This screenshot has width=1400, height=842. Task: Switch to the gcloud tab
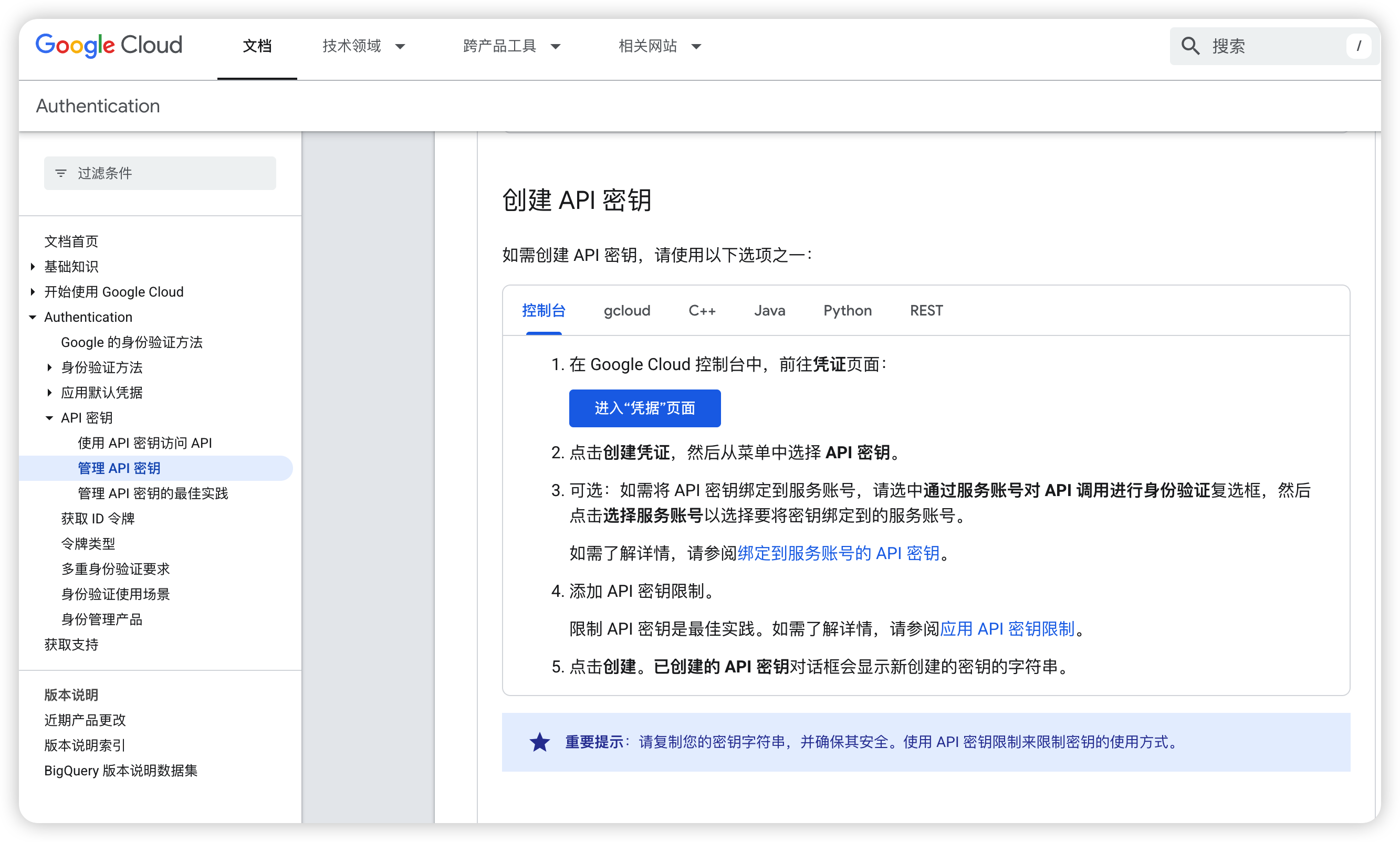click(x=626, y=310)
